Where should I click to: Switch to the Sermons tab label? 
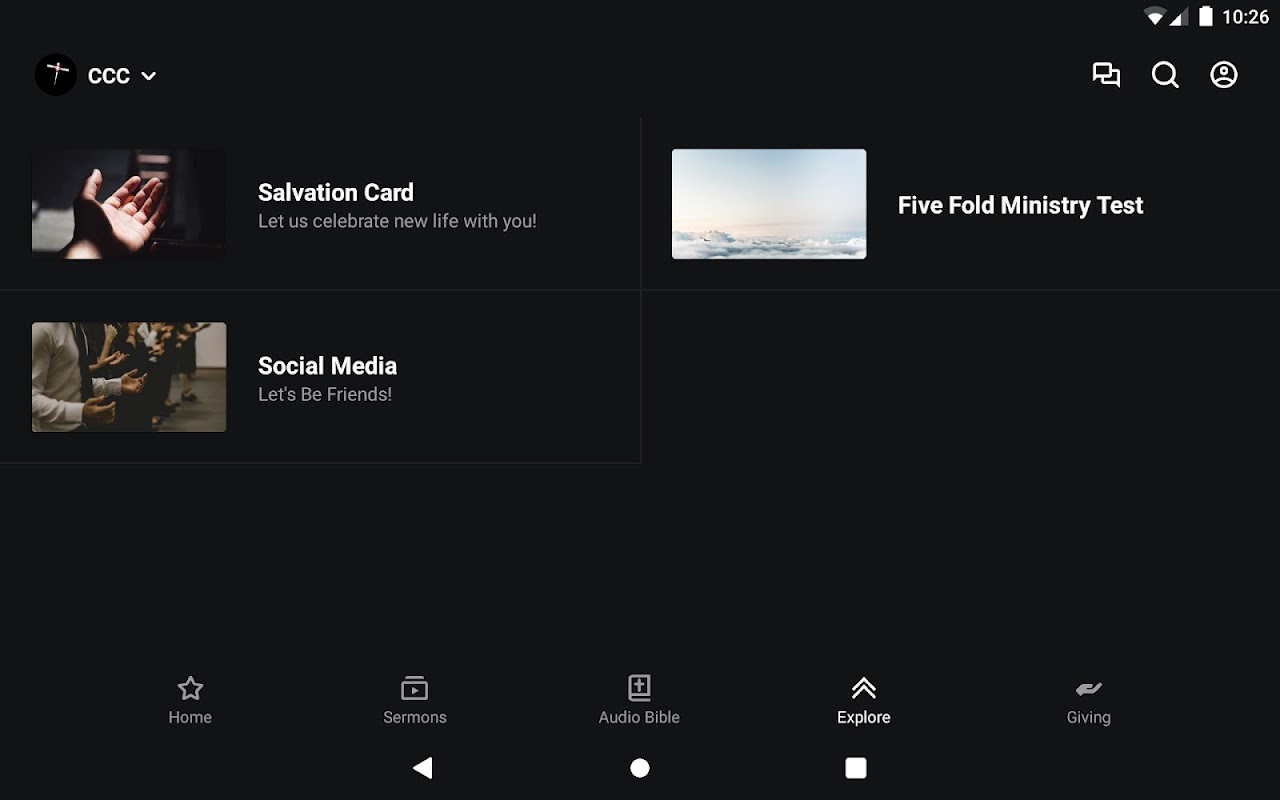[415, 717]
